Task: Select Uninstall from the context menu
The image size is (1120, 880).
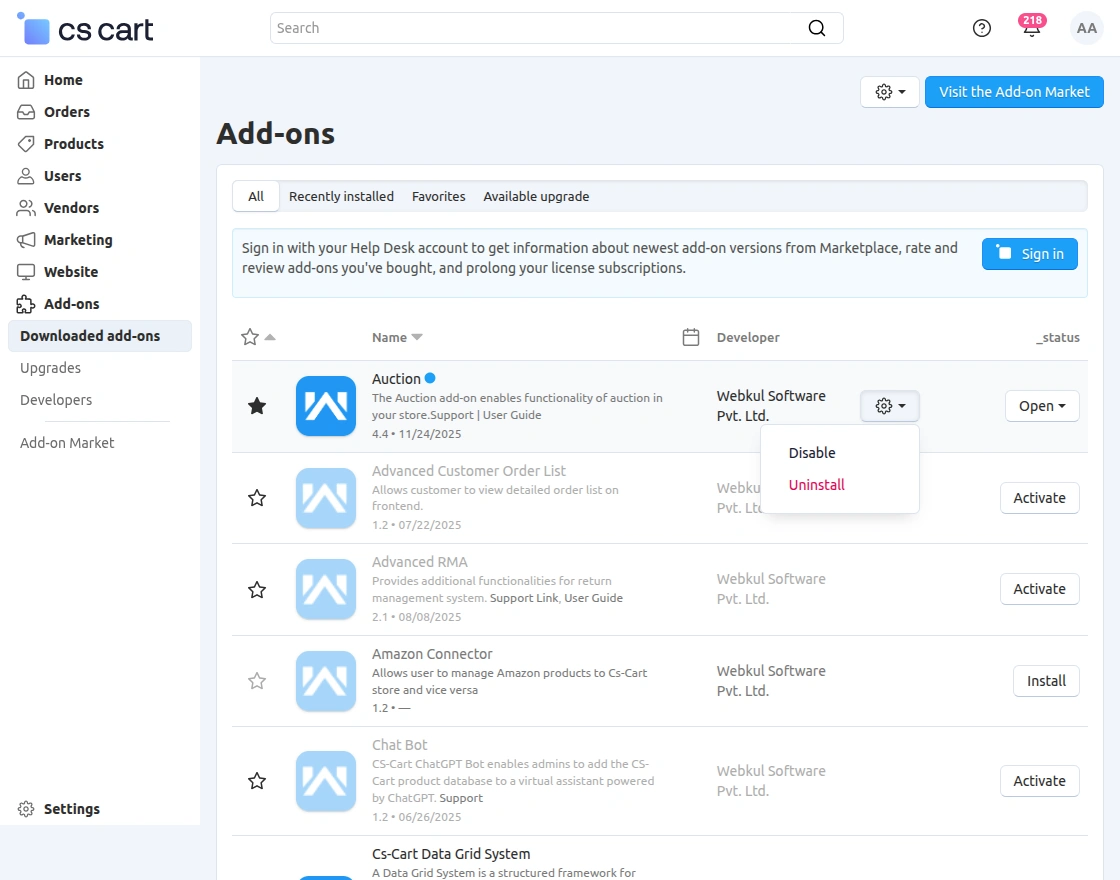Action: click(x=816, y=485)
